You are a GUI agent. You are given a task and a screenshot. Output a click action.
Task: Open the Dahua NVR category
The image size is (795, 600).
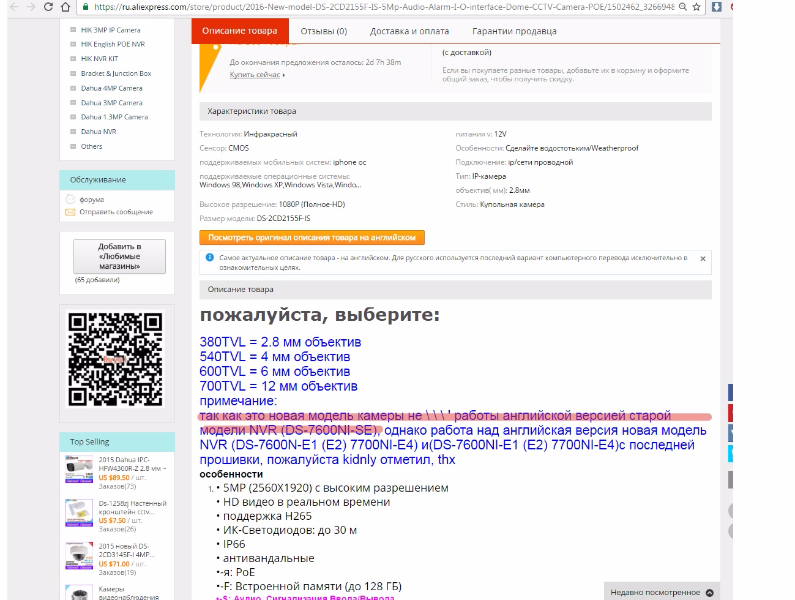[98, 131]
